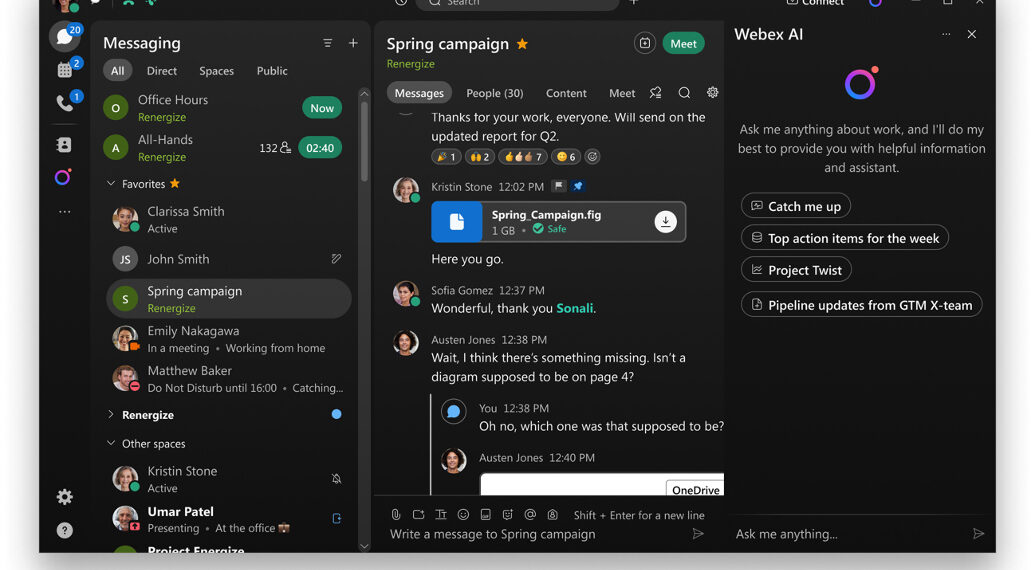Collapse the Other spaces section
The height and width of the screenshot is (570, 1036).
[x=111, y=443]
